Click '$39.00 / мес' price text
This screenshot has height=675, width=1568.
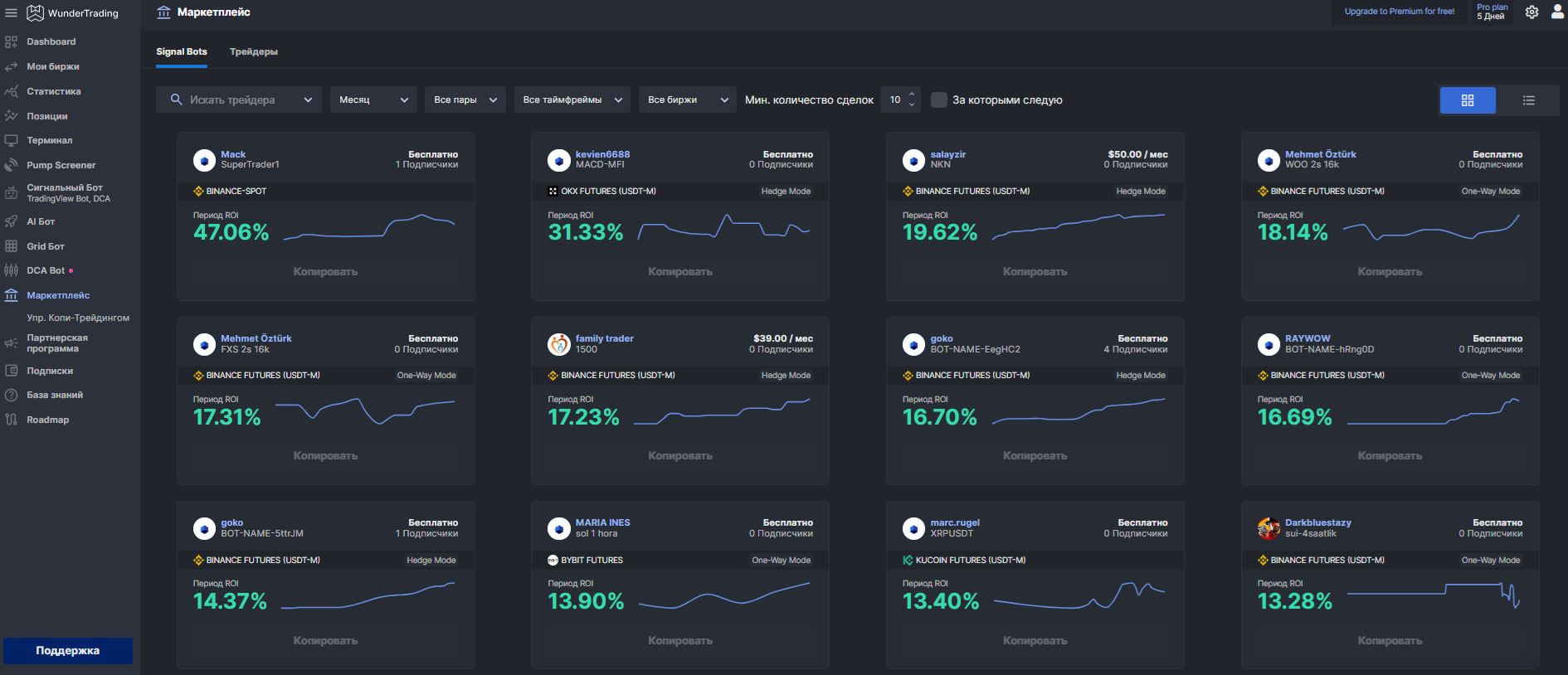pyautogui.click(x=783, y=338)
